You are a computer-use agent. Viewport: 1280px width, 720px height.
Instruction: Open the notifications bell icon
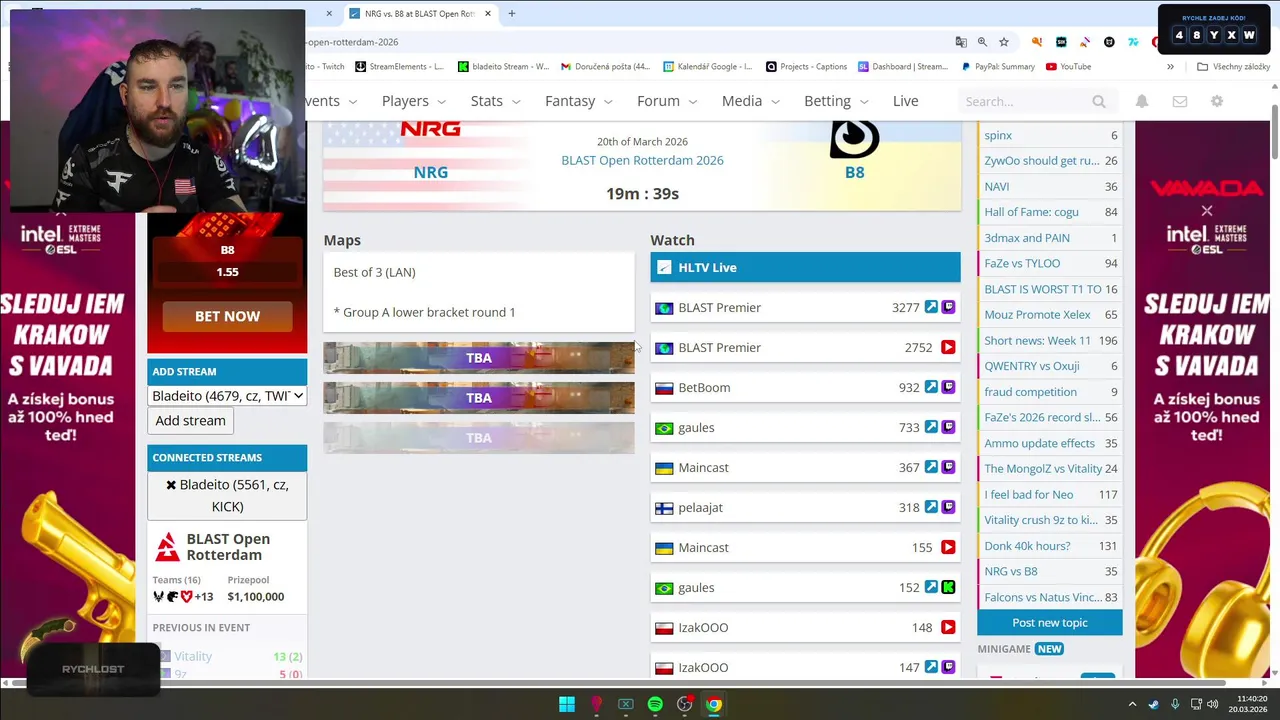(1142, 101)
